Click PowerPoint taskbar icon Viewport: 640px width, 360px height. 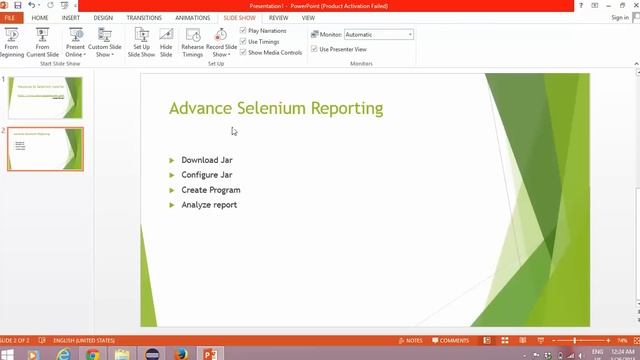[211, 354]
